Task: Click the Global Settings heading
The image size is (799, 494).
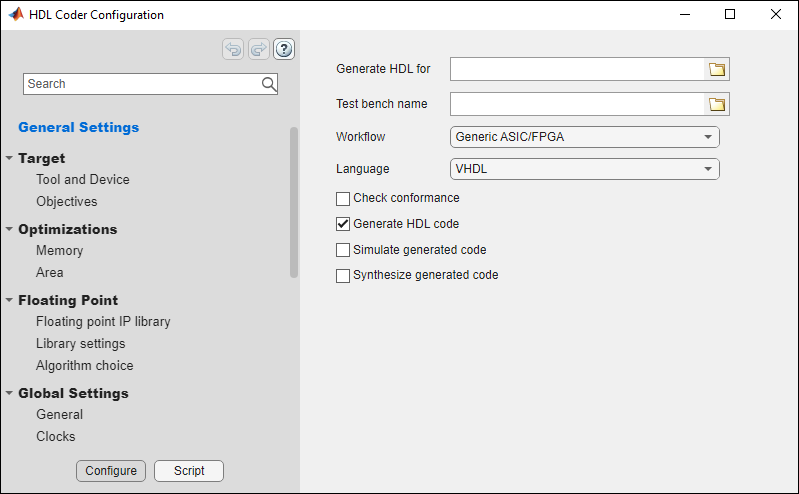Action: [x=73, y=393]
